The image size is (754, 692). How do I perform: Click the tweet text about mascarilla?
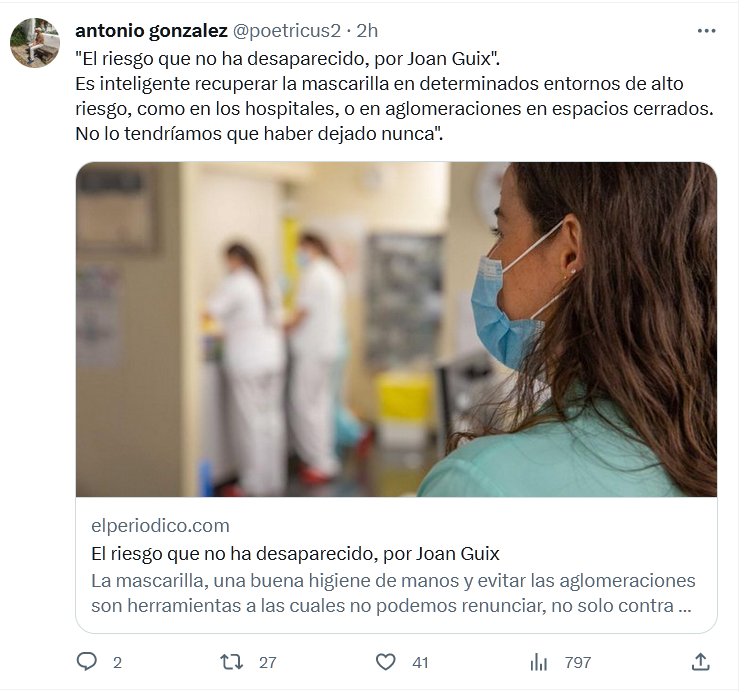[x=394, y=109]
